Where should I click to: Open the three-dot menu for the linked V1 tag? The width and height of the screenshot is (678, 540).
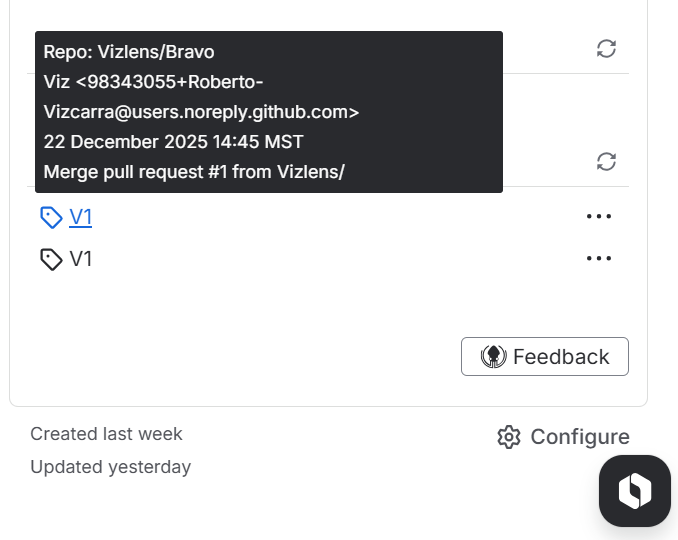(599, 216)
